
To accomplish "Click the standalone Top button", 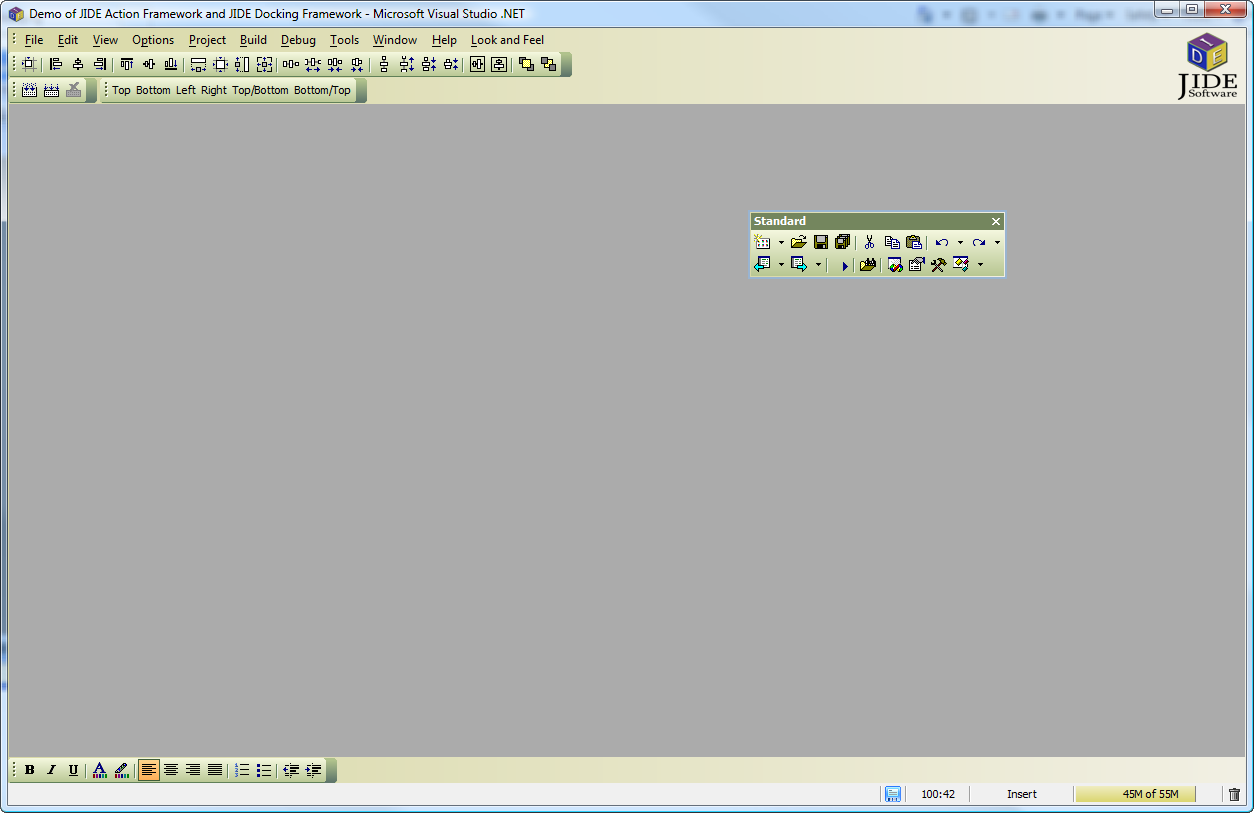I will pos(121,90).
